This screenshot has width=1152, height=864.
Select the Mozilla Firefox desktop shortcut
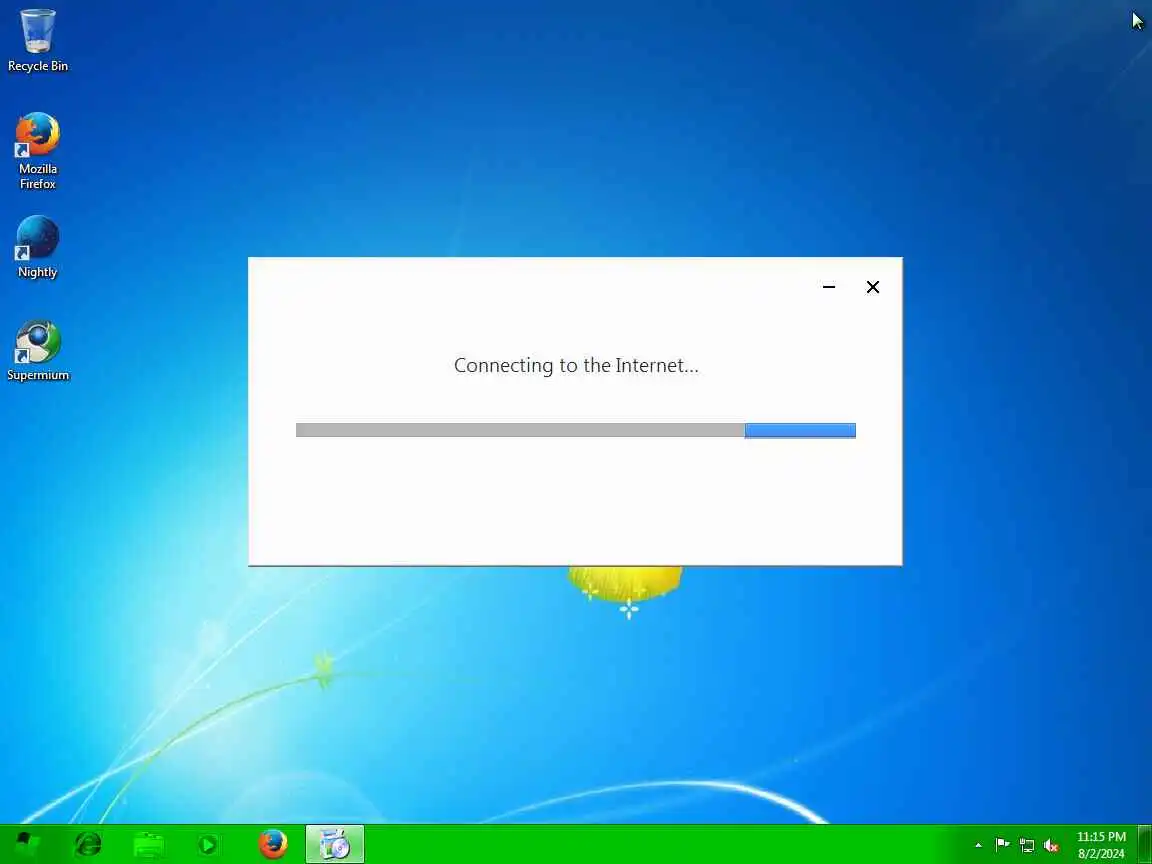coord(37,151)
